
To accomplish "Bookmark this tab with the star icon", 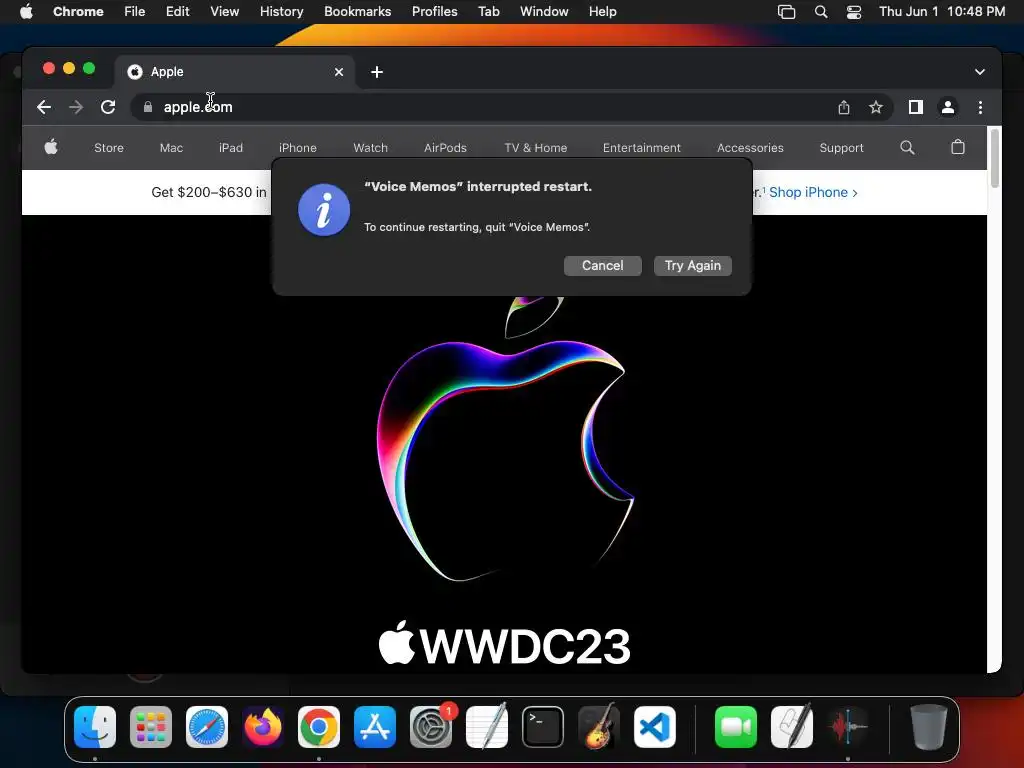I will point(876,107).
